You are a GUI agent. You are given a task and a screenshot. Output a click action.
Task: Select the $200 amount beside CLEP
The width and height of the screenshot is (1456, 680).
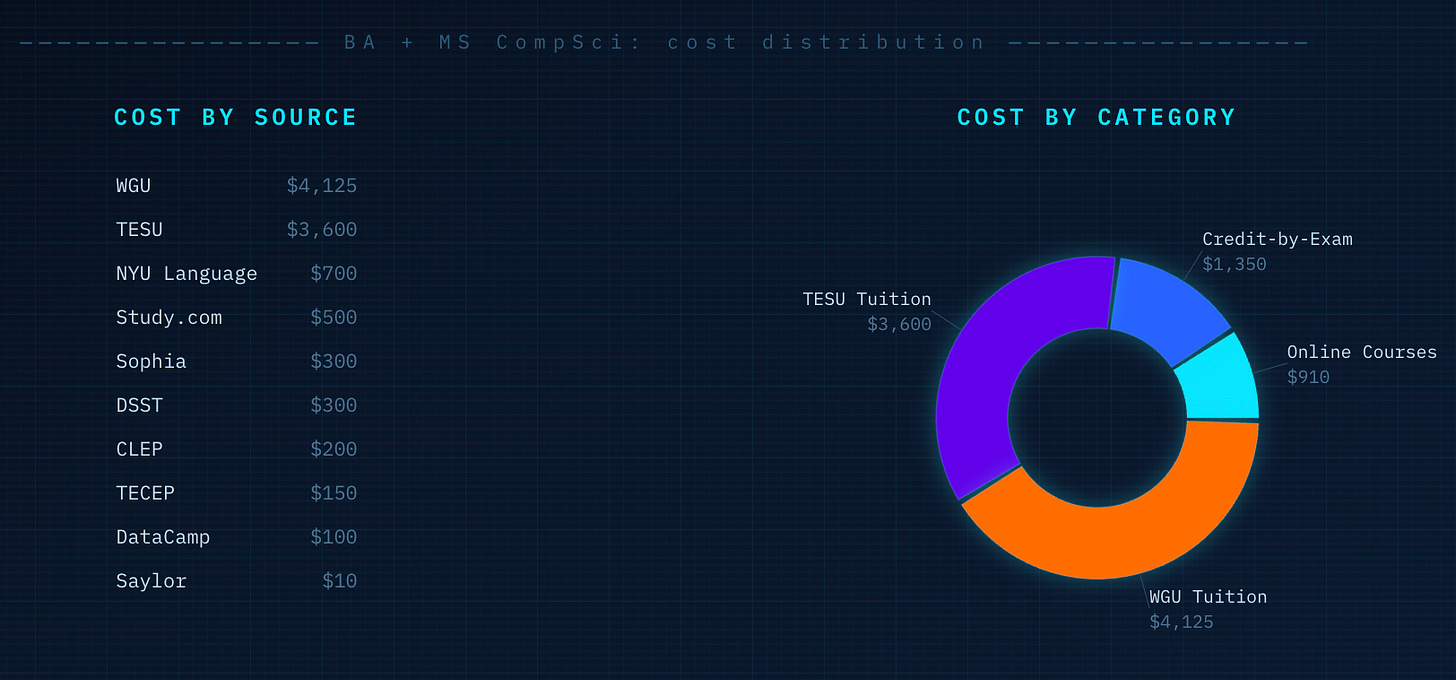(x=334, y=449)
